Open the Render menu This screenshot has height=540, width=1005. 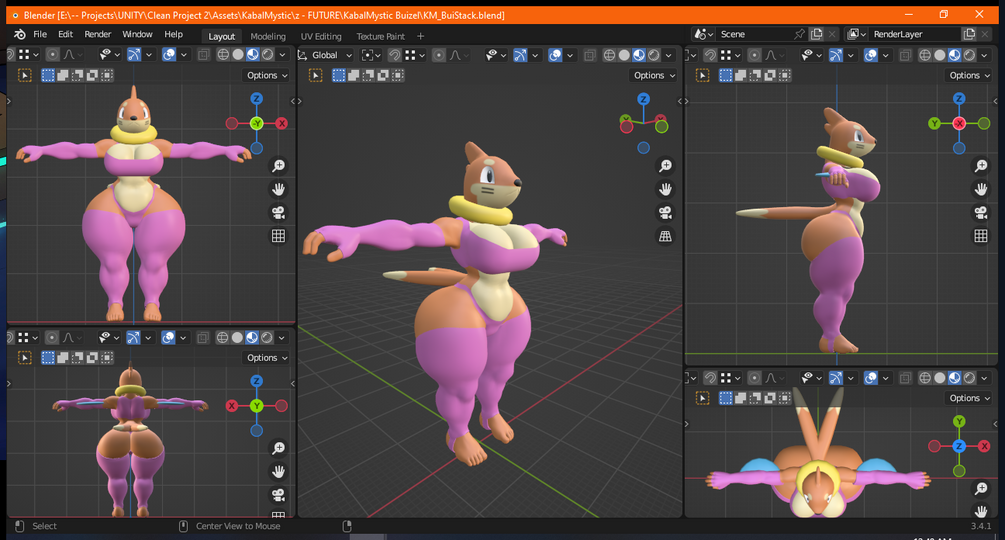97,35
